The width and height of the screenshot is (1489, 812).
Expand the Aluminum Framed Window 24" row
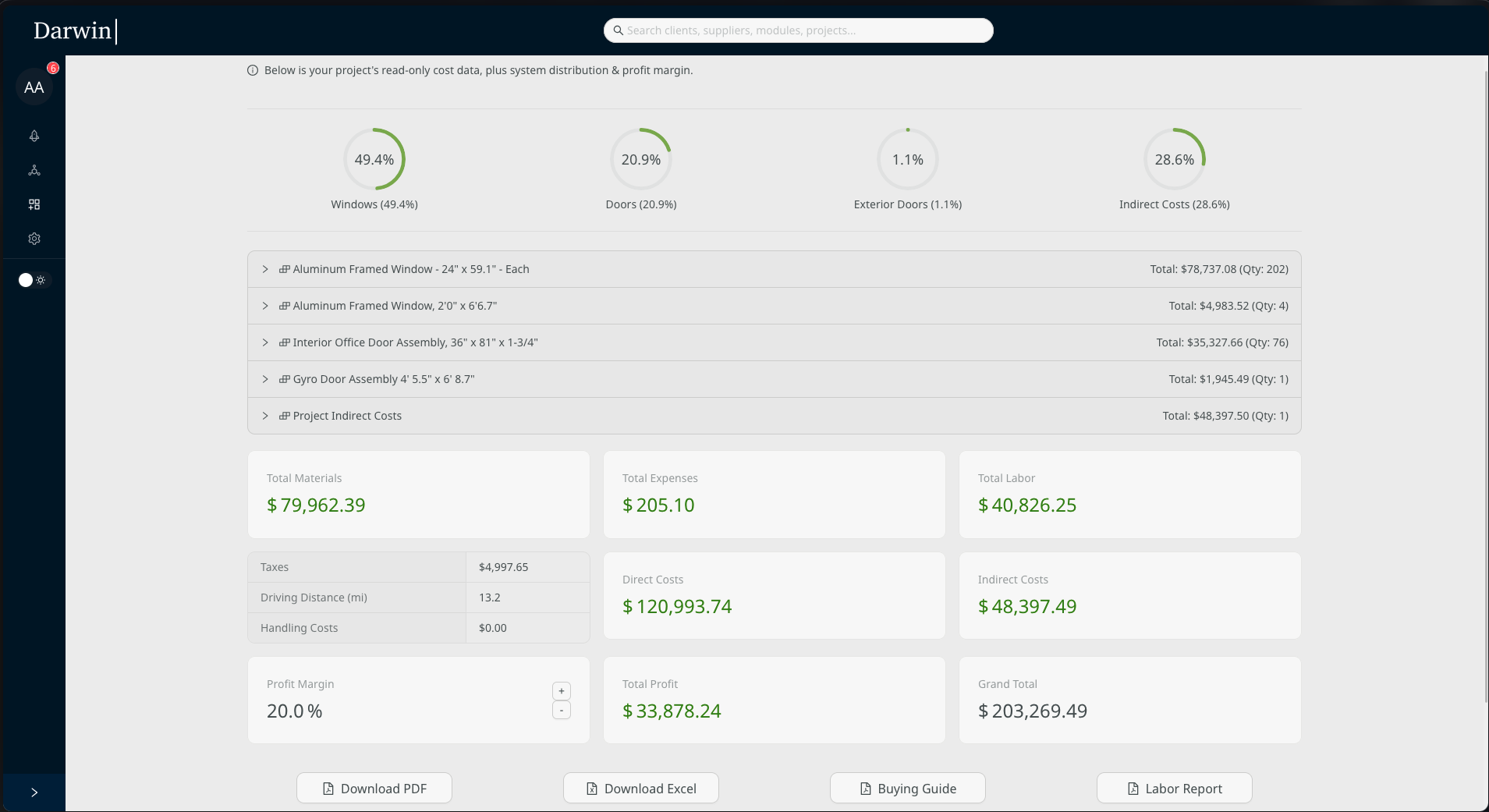265,269
